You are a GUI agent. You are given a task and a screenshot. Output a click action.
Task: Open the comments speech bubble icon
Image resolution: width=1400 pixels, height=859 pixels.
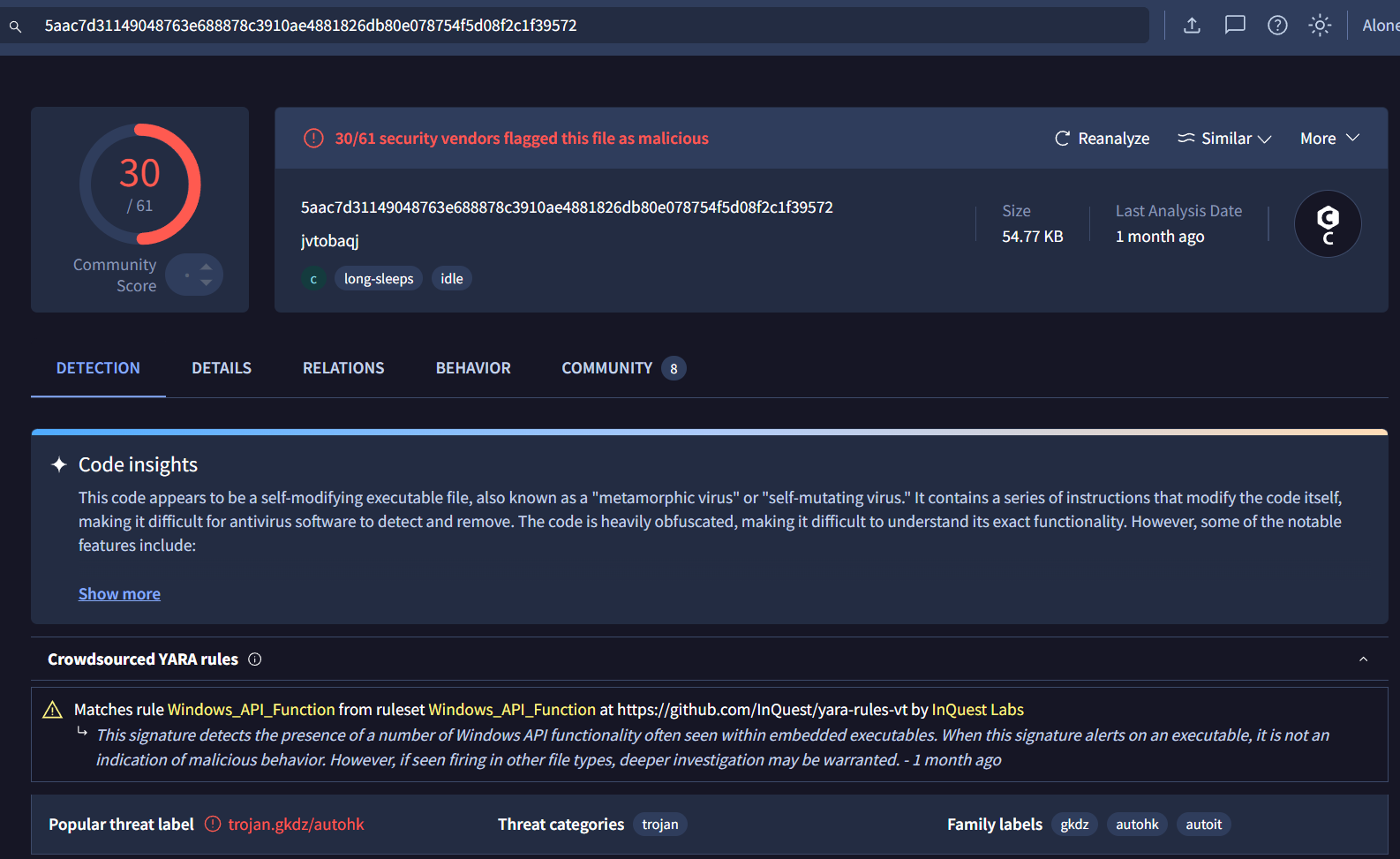pyautogui.click(x=1234, y=26)
